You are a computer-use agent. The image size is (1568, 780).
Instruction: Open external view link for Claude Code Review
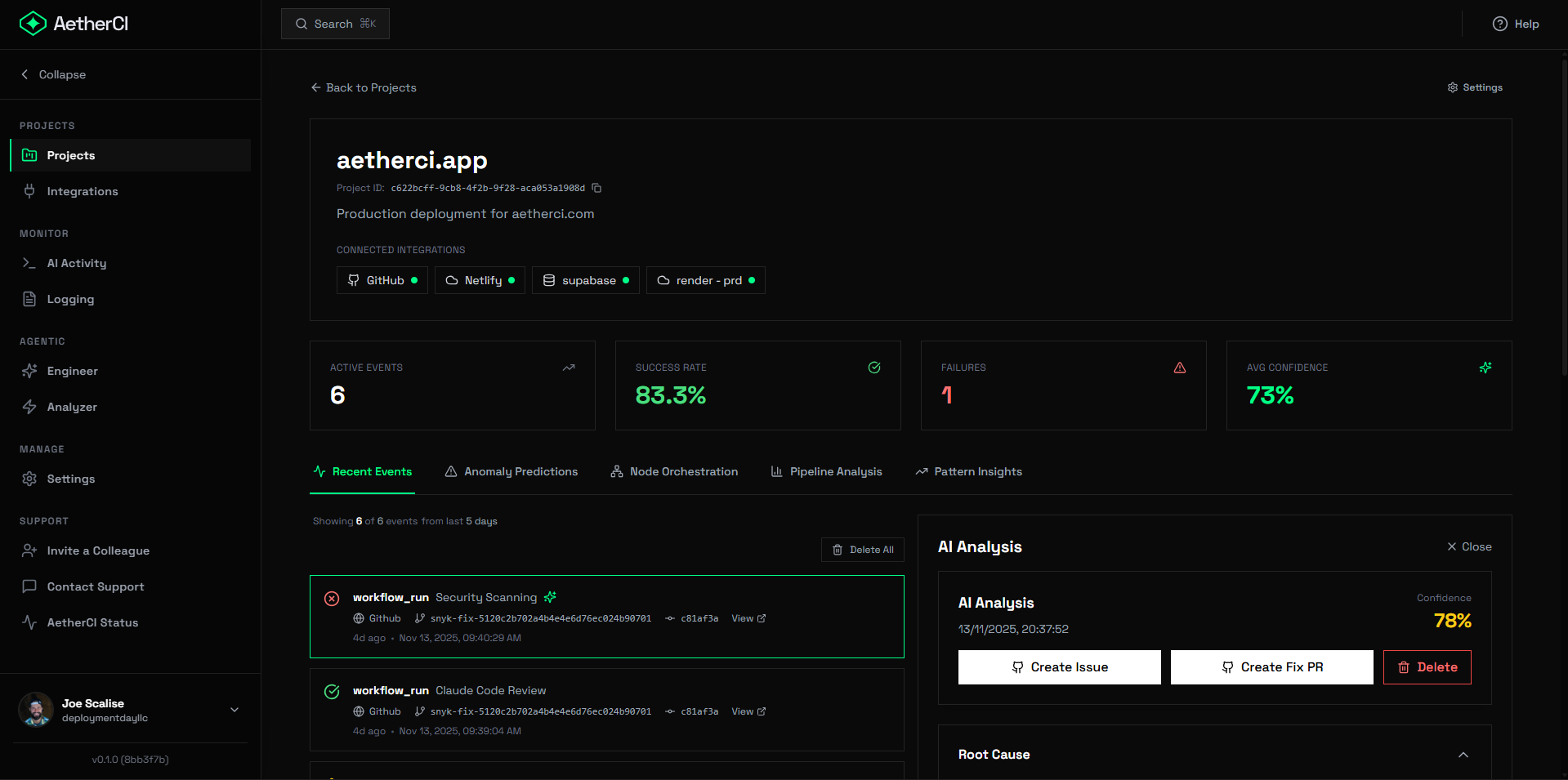[747, 711]
